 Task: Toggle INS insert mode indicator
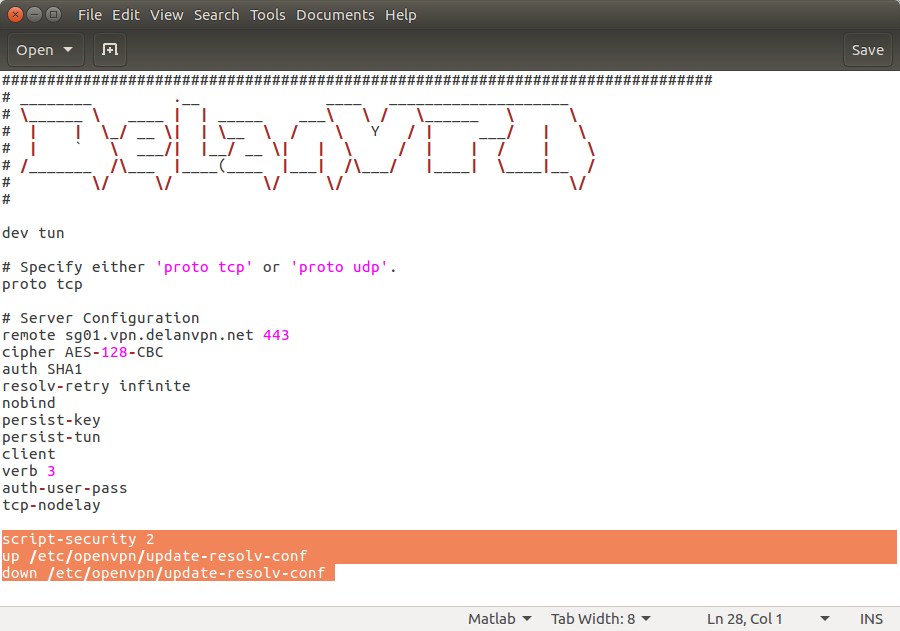pyautogui.click(x=871, y=619)
